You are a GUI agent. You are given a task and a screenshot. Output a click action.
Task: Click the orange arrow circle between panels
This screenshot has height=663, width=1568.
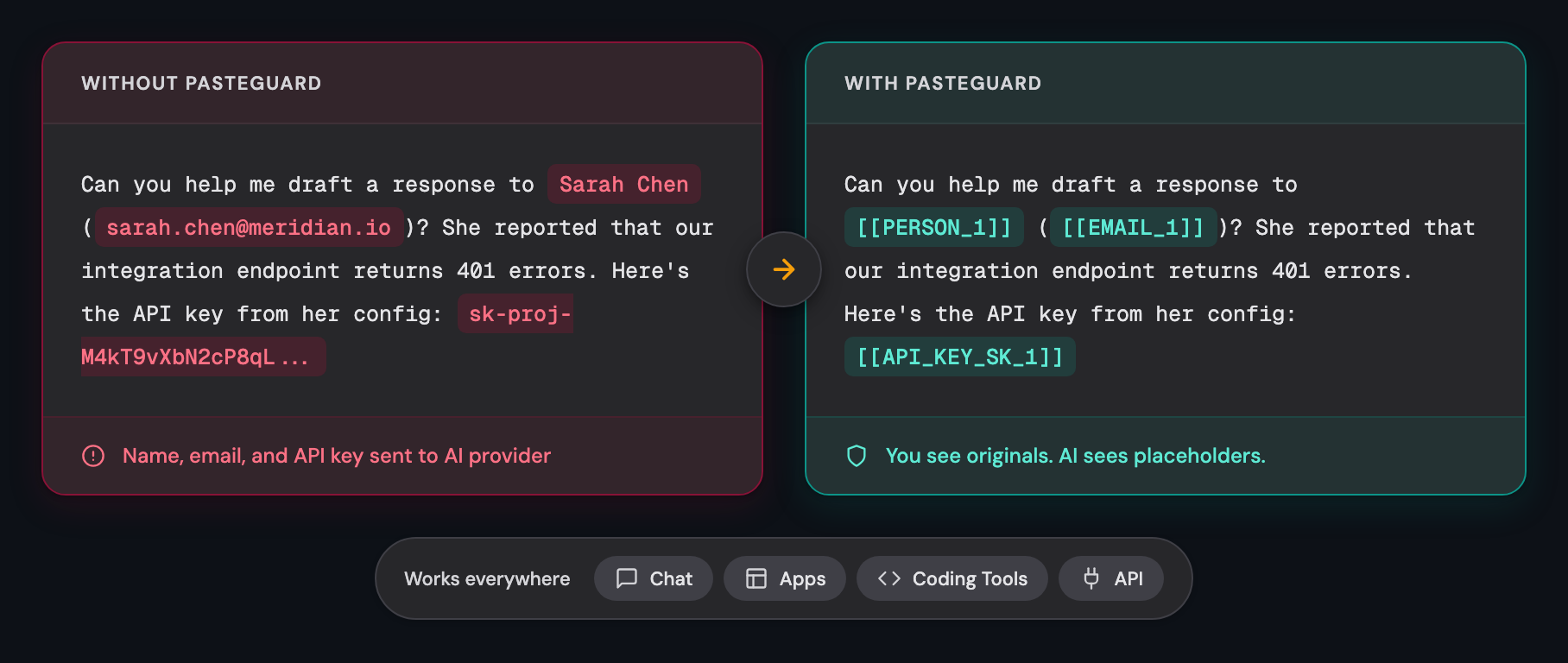tap(784, 269)
